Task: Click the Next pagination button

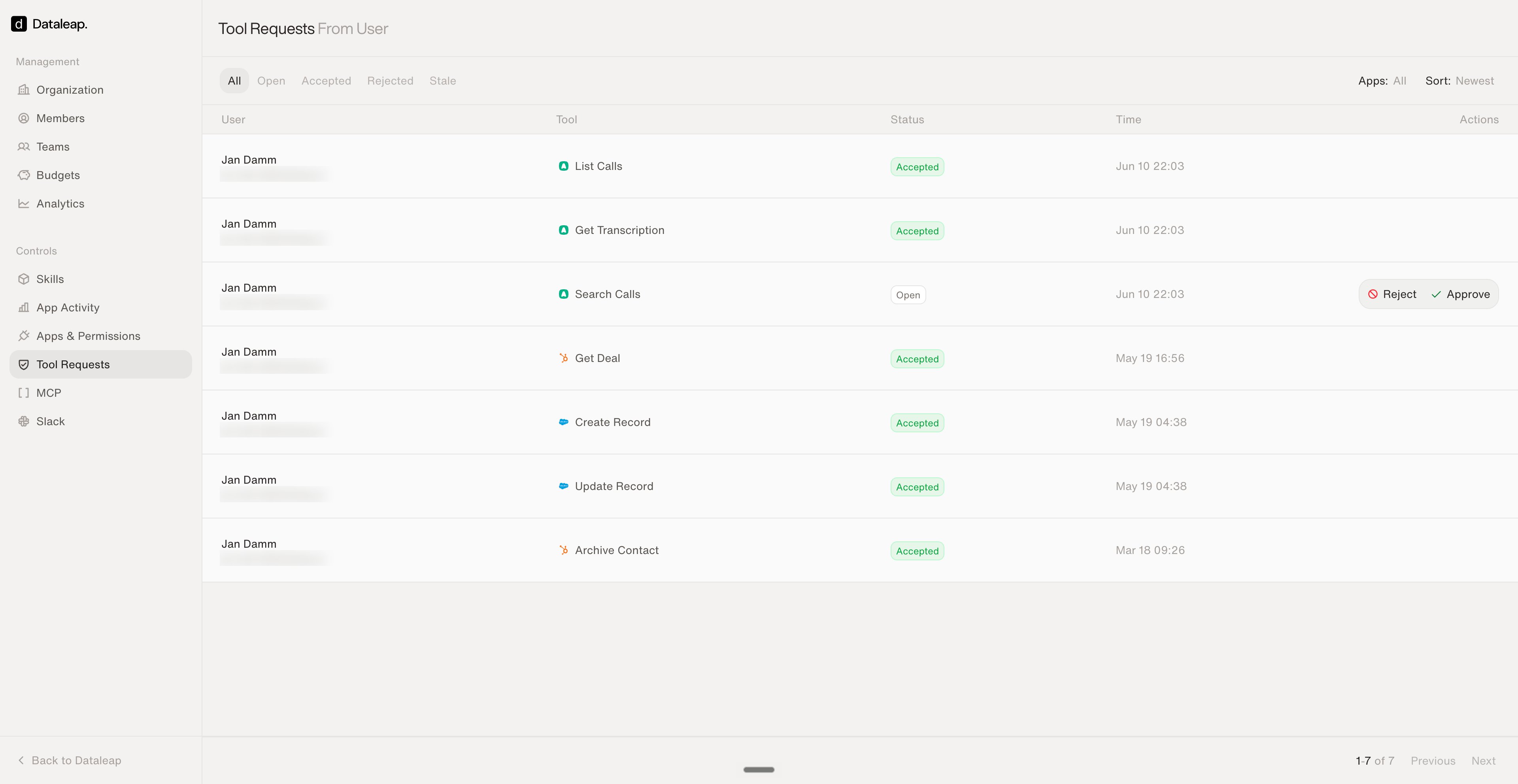Action: 1483,760
